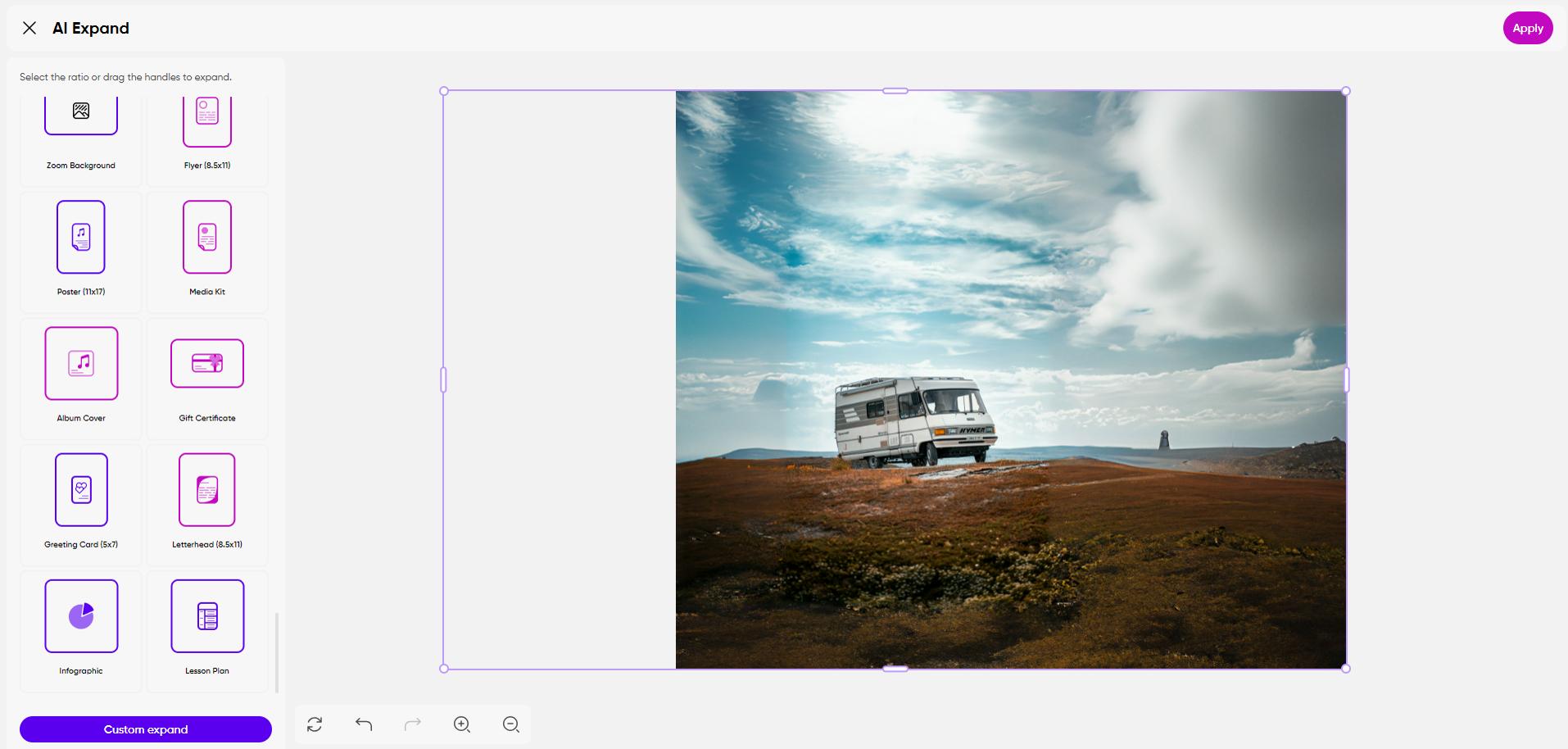Redo the last undone action

pyautogui.click(x=413, y=724)
